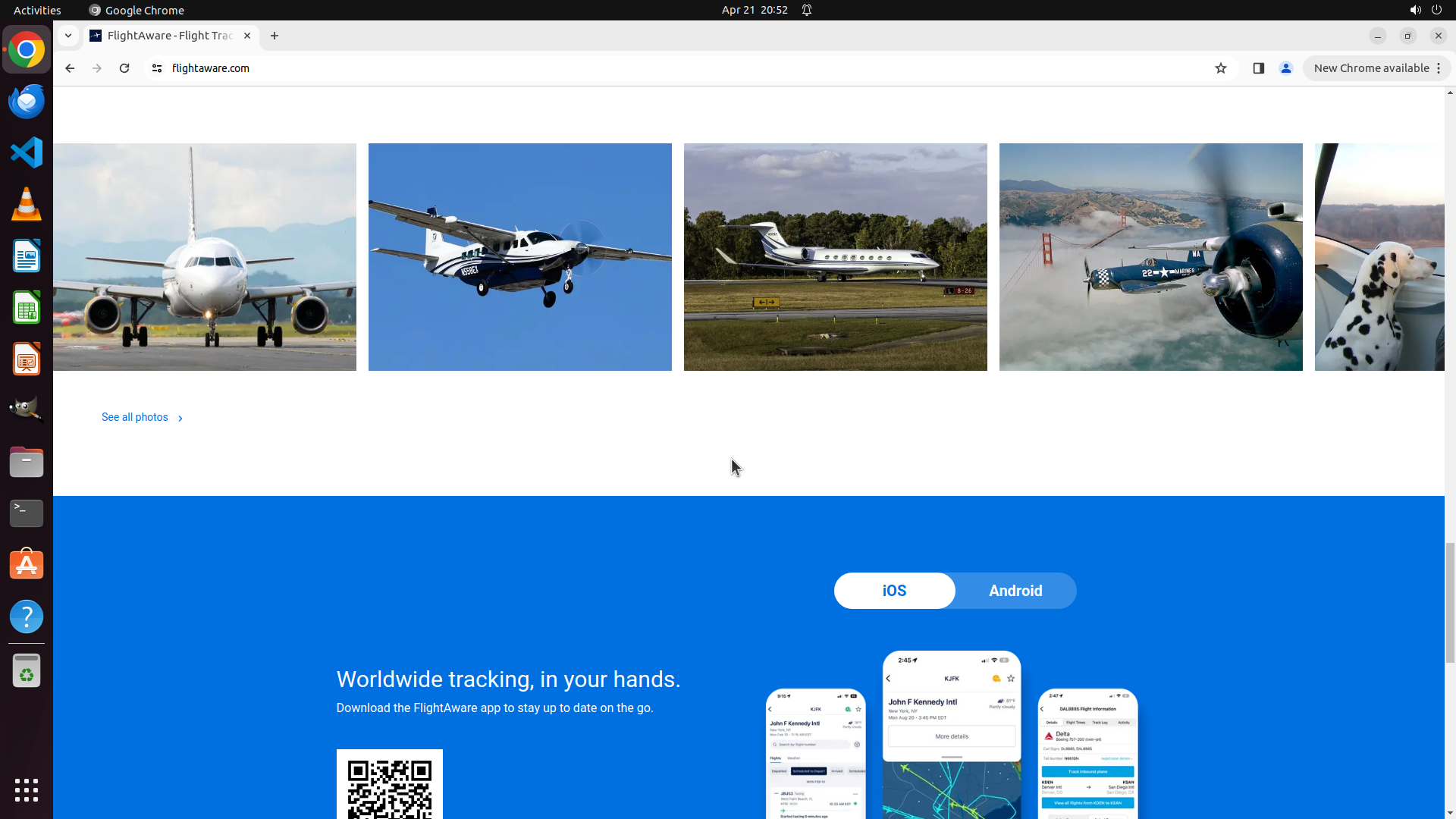Image resolution: width=1456 pixels, height=819 pixels.
Task: Switch app preview to iOS
Action: [x=894, y=591]
